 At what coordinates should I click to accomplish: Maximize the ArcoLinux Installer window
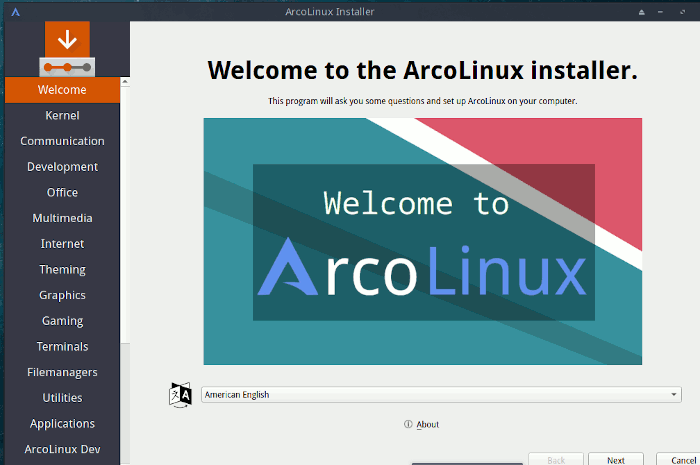click(x=682, y=12)
